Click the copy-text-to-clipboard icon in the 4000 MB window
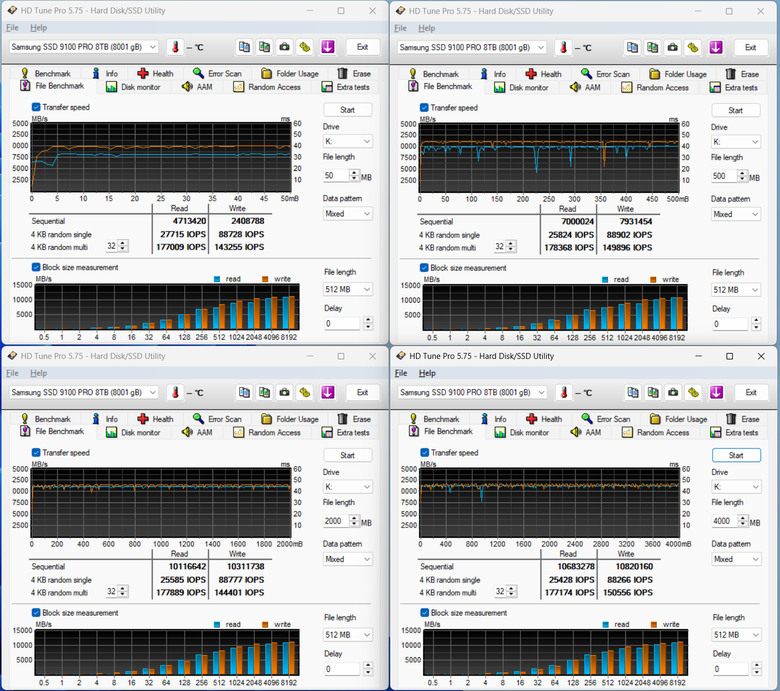Viewport: 780px width, 691px height. tap(633, 392)
